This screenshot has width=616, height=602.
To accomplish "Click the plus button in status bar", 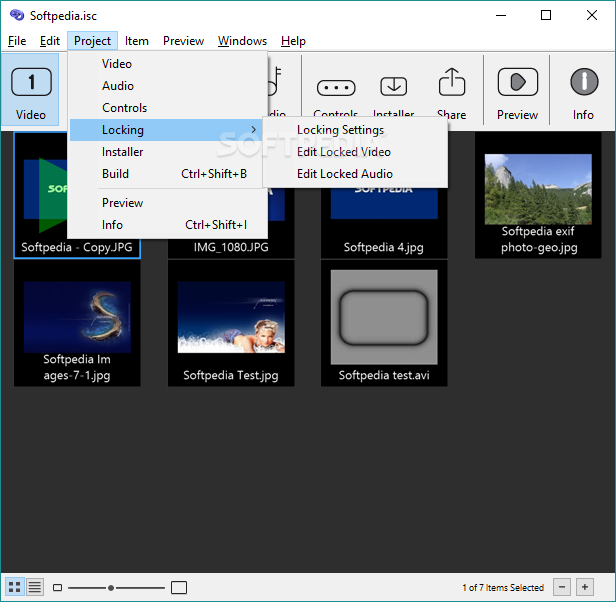I will tap(585, 587).
